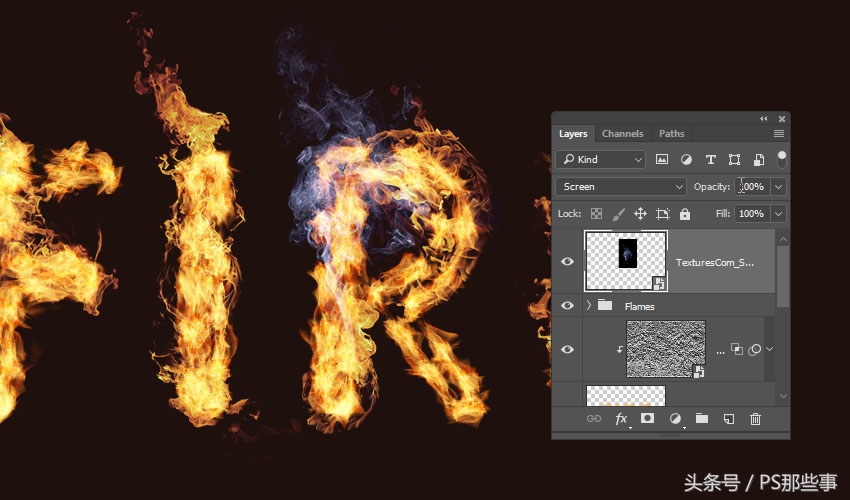Click the layers panel scrollbar thumb
Image resolution: width=850 pixels, height=500 pixels.
pyautogui.click(x=783, y=277)
